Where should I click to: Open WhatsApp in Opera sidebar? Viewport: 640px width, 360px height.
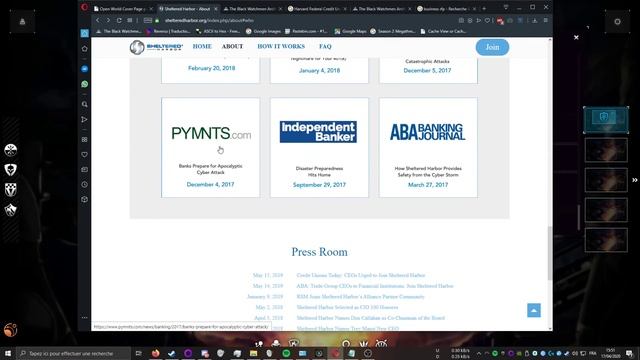click(x=84, y=84)
